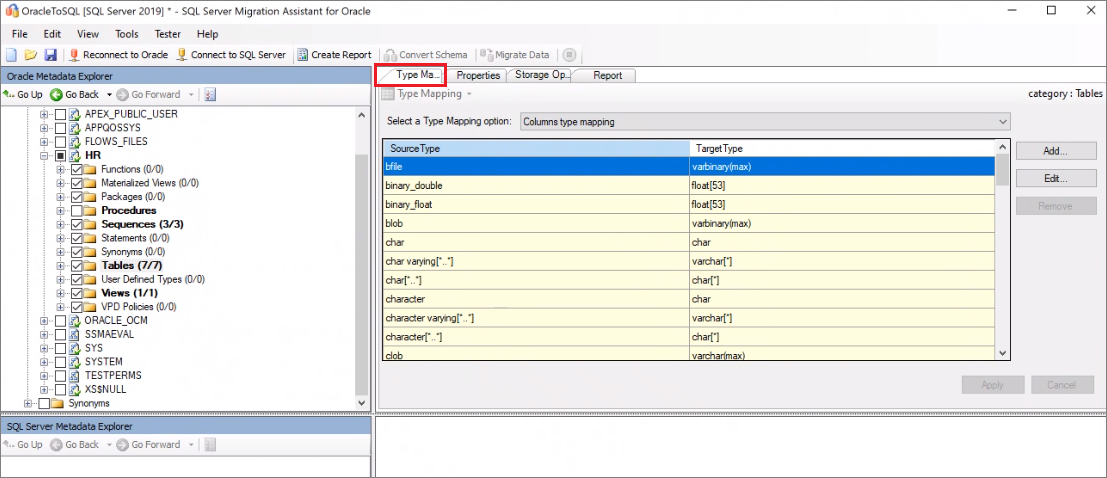Screen dimensions: 1107x478
Task: Expand the Tables (7/7) node
Action: (x=61, y=265)
